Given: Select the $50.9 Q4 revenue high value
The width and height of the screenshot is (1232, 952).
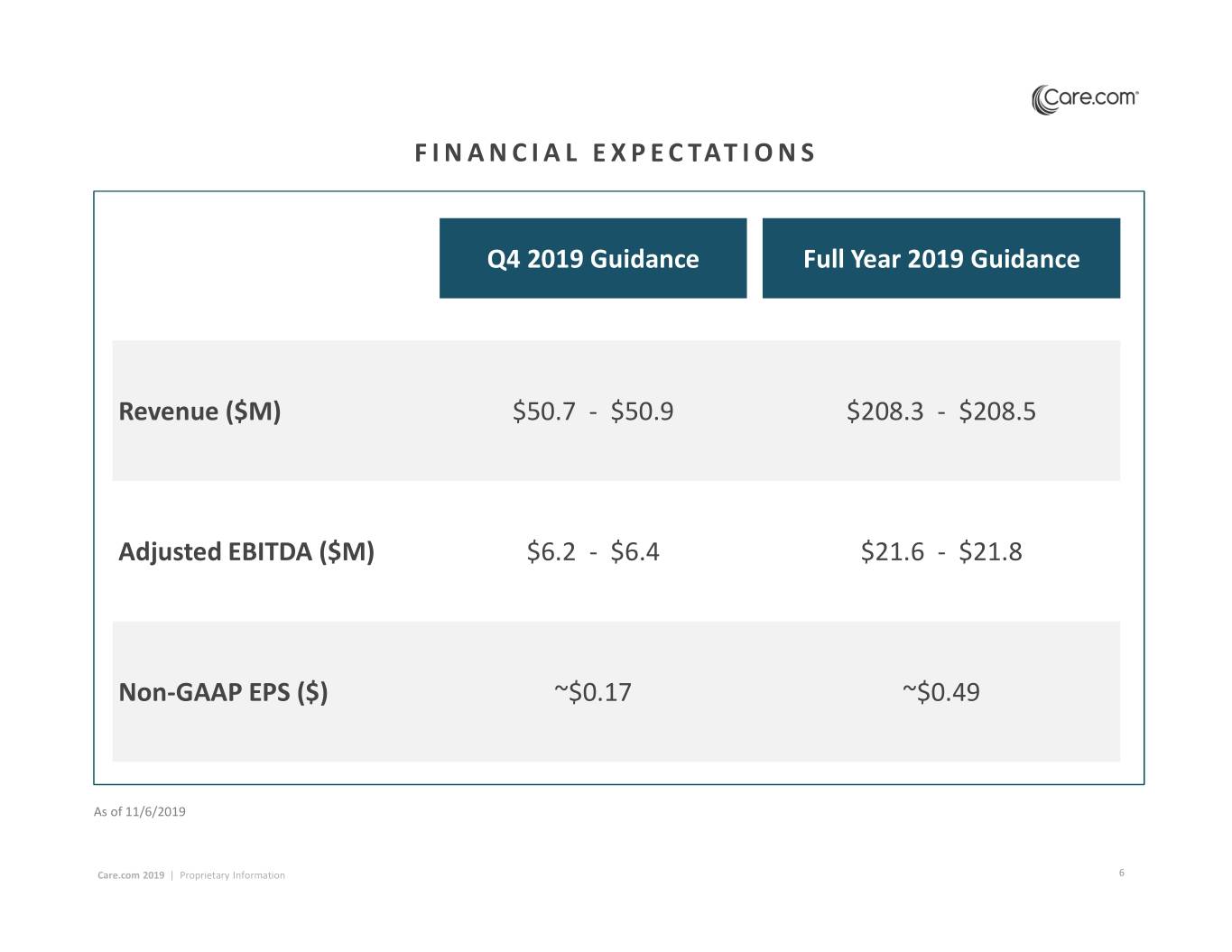Looking at the screenshot, I should pos(642,411).
